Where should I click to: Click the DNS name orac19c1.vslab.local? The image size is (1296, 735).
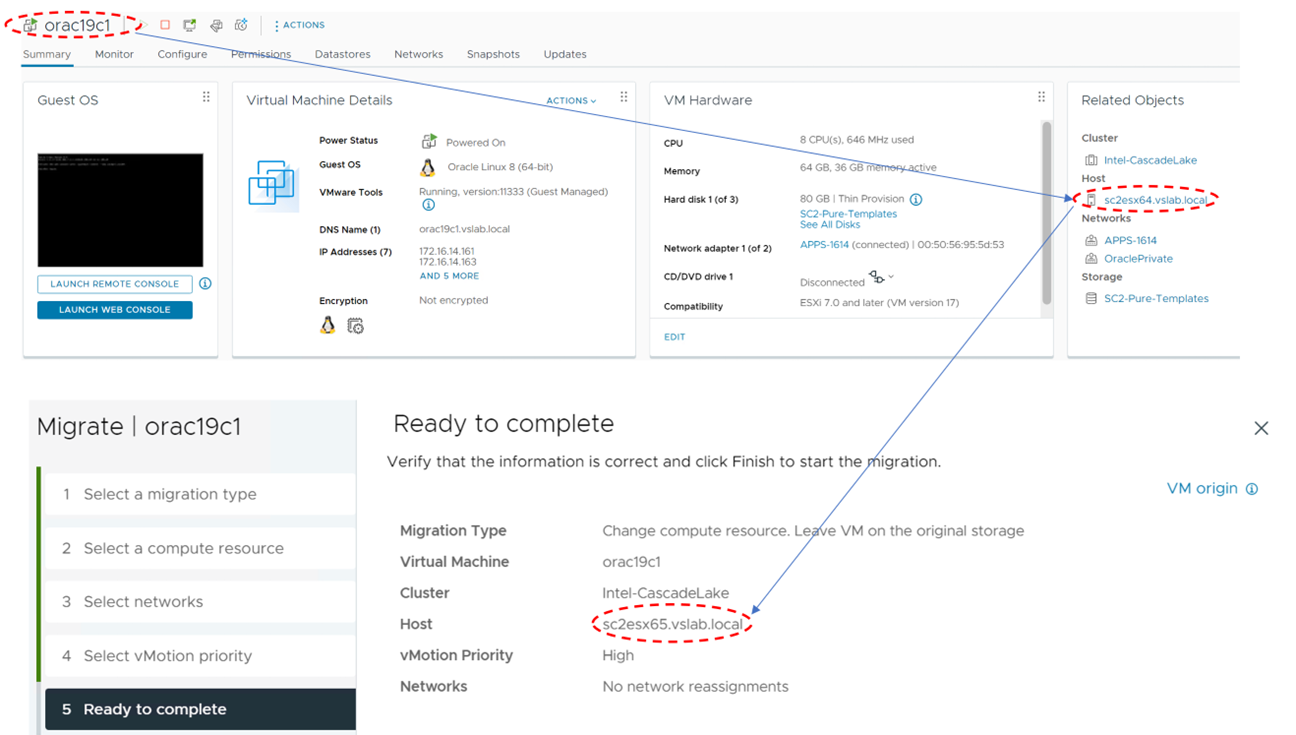pos(464,229)
